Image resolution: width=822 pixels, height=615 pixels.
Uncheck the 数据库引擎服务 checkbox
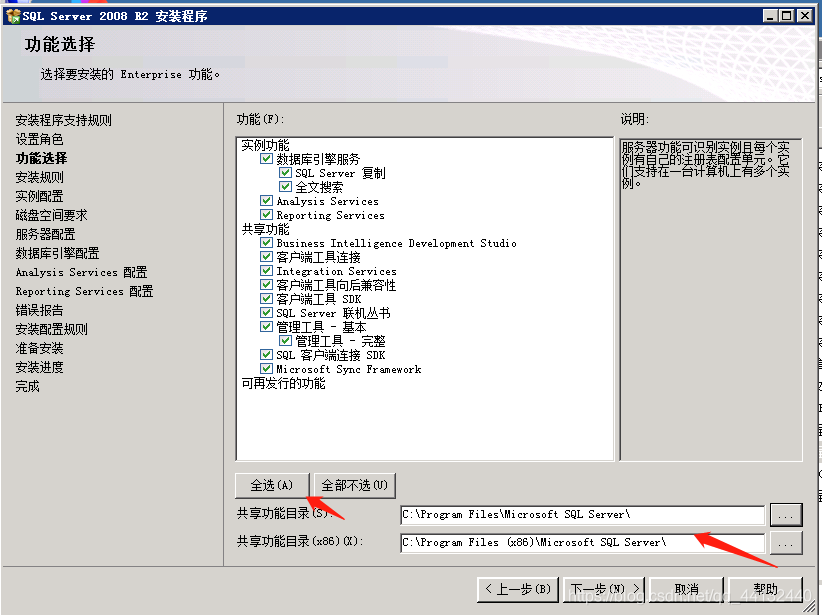click(x=266, y=158)
